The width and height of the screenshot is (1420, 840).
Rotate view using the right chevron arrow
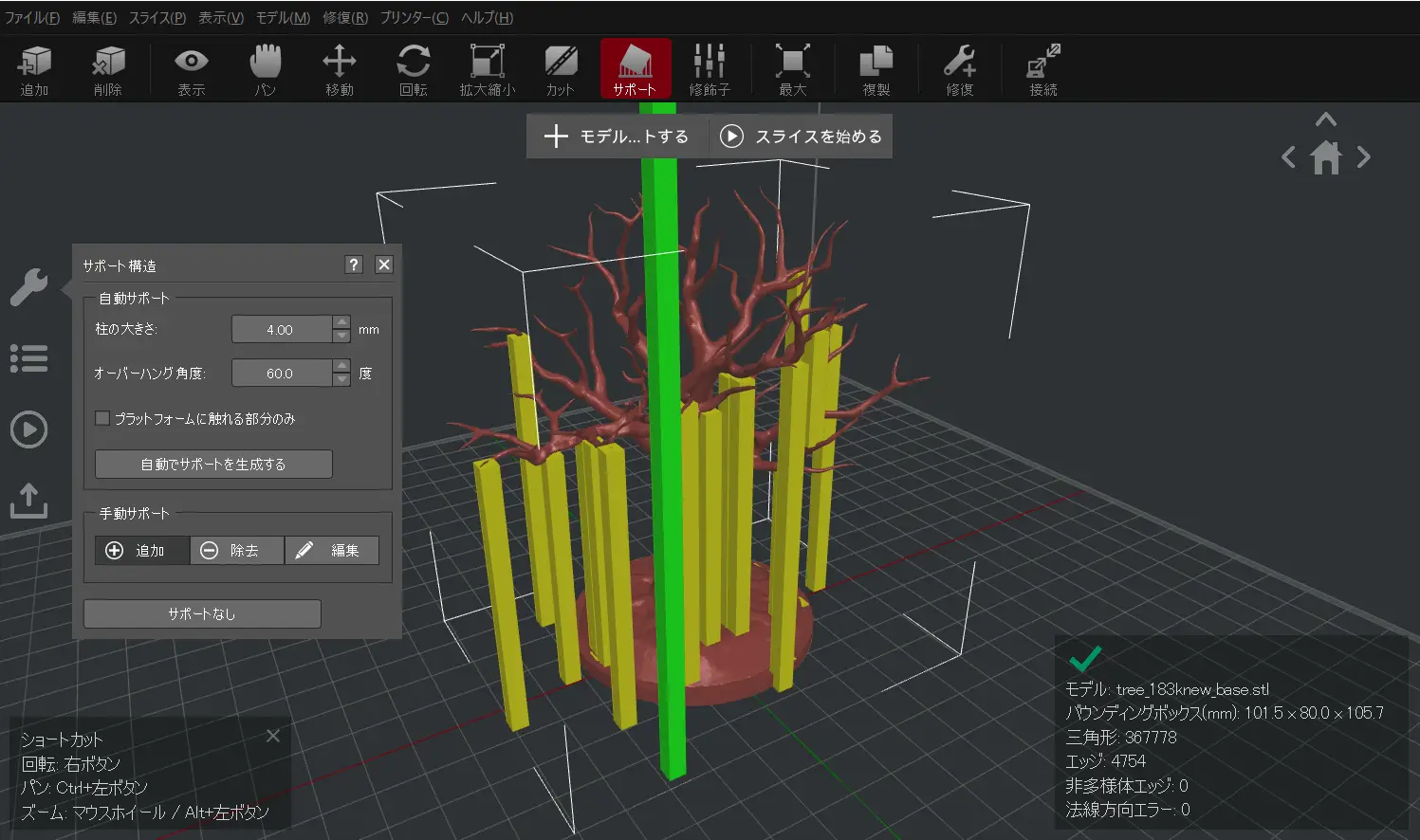[1364, 157]
